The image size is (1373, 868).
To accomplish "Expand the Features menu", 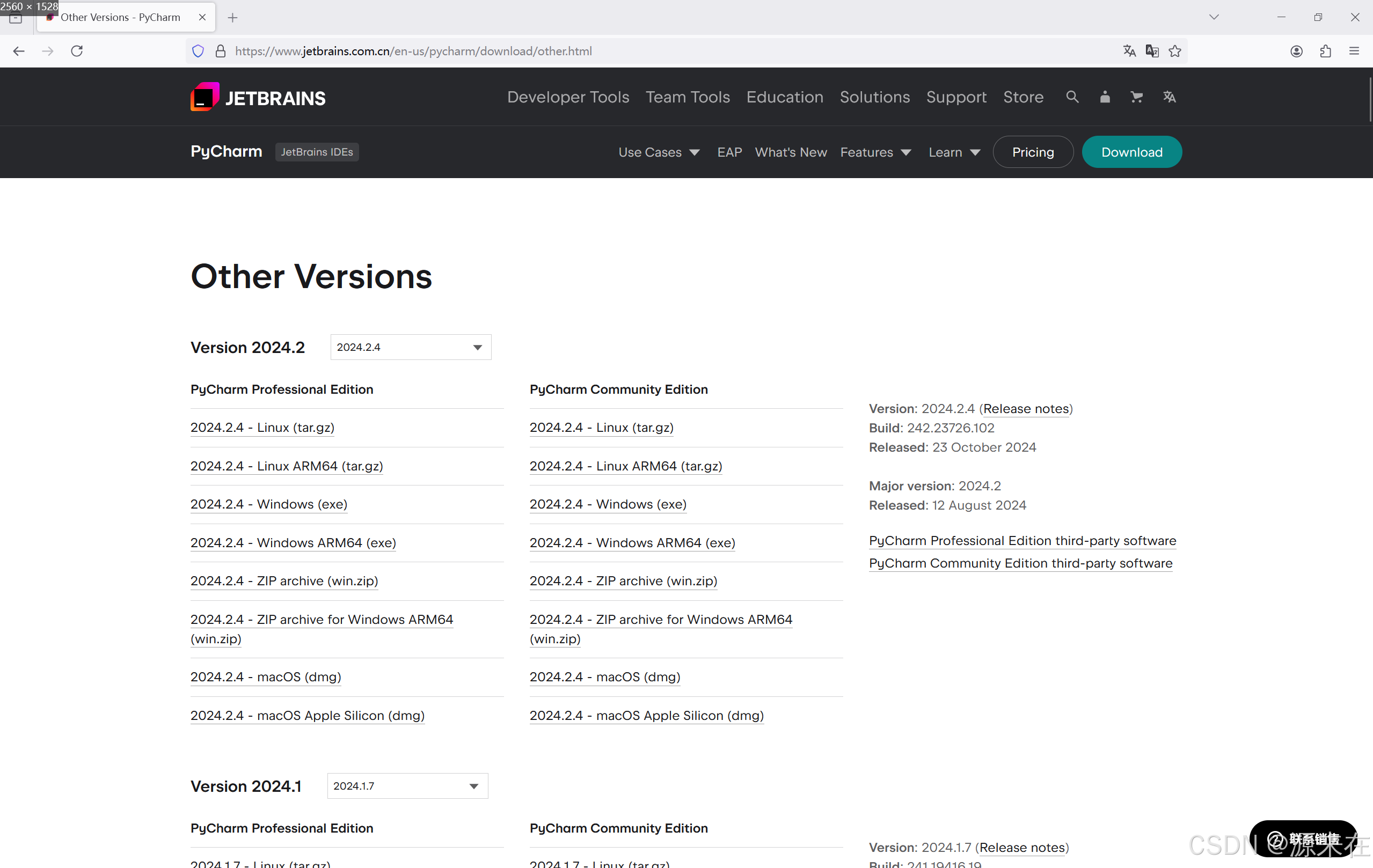I will (875, 152).
